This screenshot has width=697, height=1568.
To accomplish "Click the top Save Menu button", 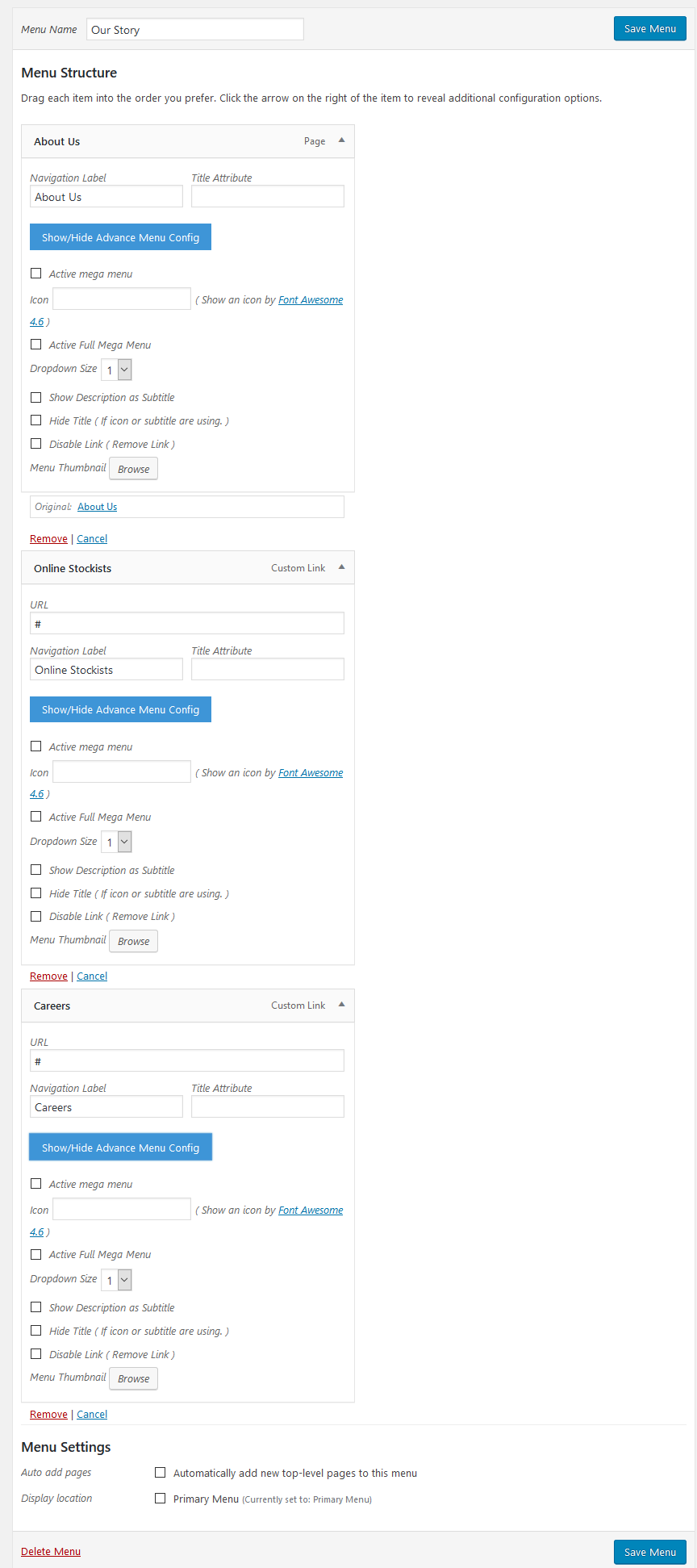I will pyautogui.click(x=650, y=28).
